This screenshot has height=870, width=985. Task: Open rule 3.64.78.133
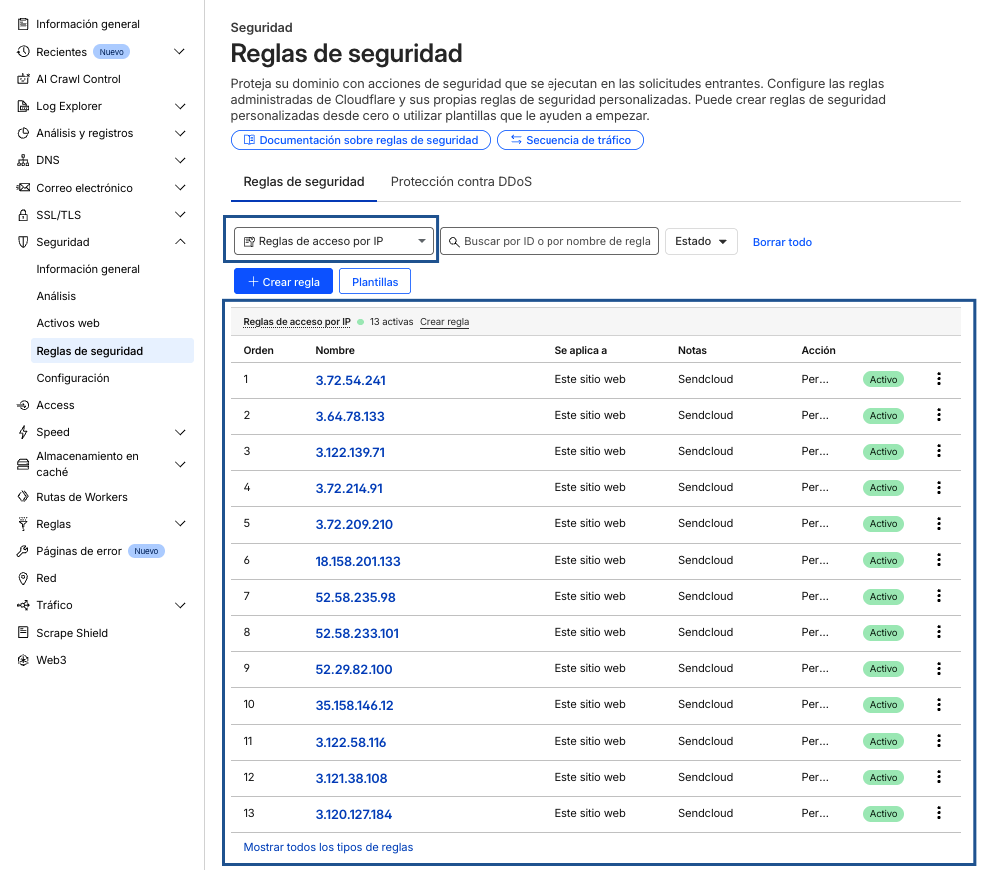click(x=350, y=416)
